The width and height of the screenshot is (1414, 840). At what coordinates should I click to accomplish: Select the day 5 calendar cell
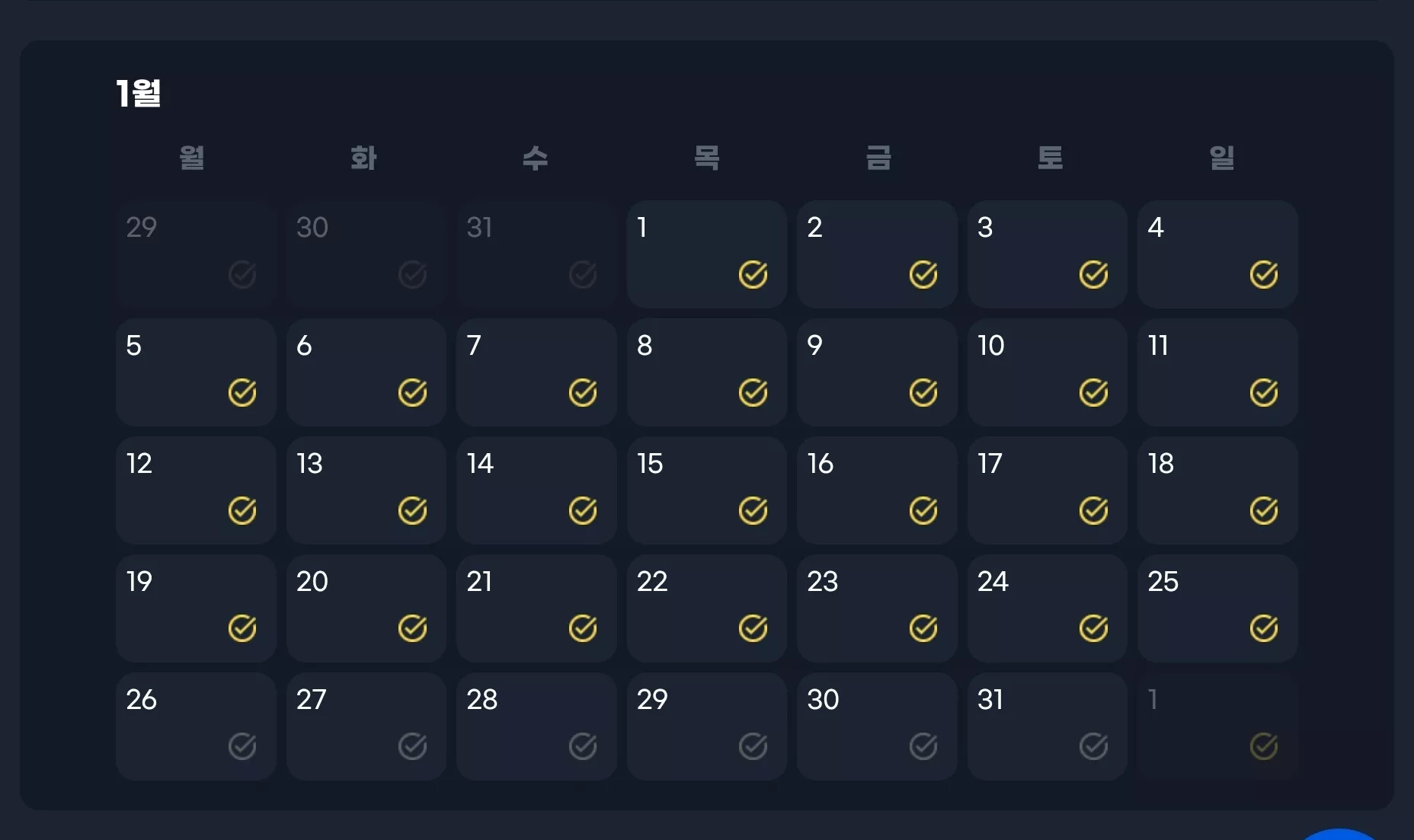196,372
